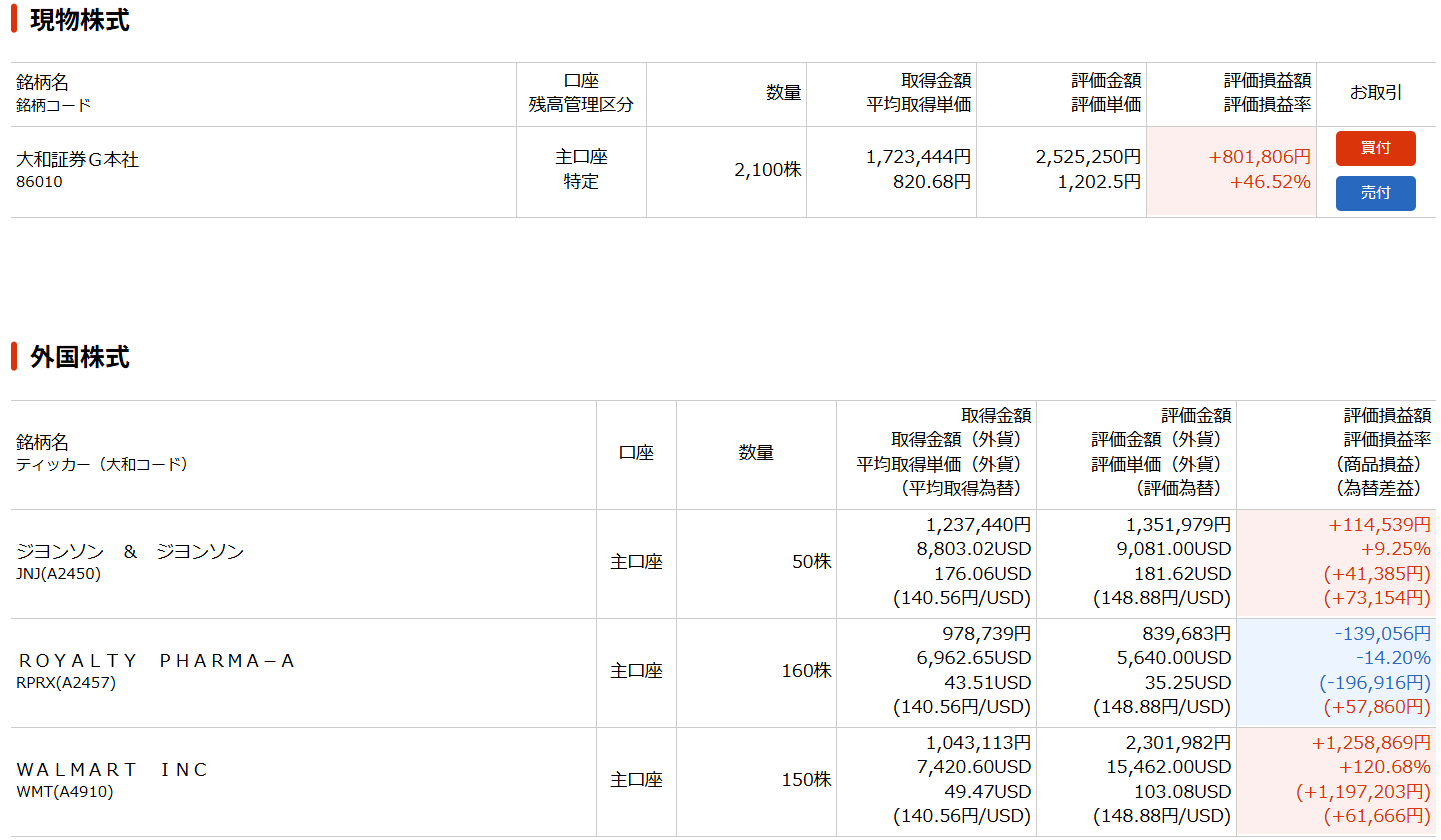Viewport: 1441px width, 840px height.
Task: Click the WMT(A4910) ticker code
Action: pos(65,792)
